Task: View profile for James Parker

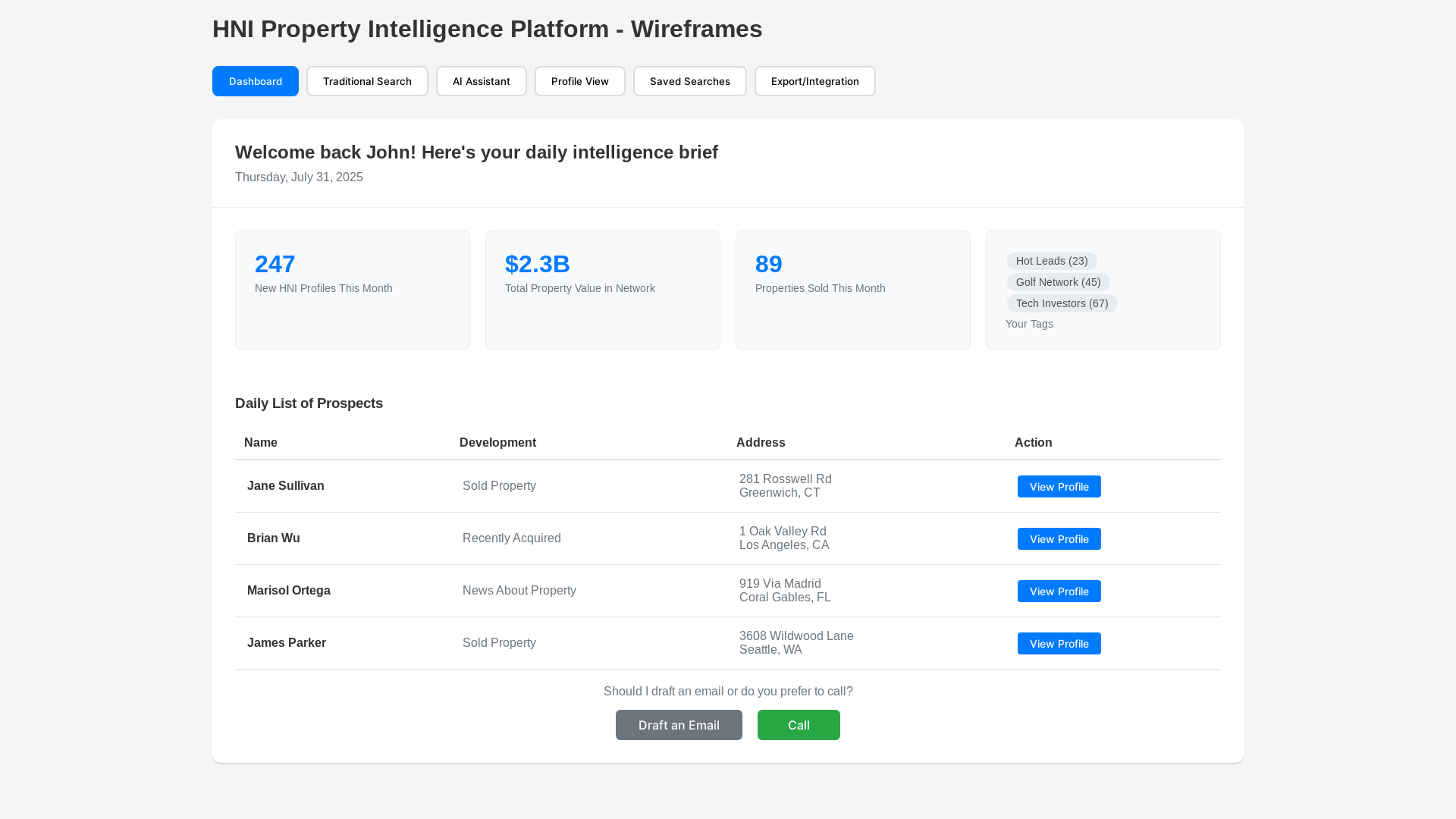Action: click(x=1059, y=643)
